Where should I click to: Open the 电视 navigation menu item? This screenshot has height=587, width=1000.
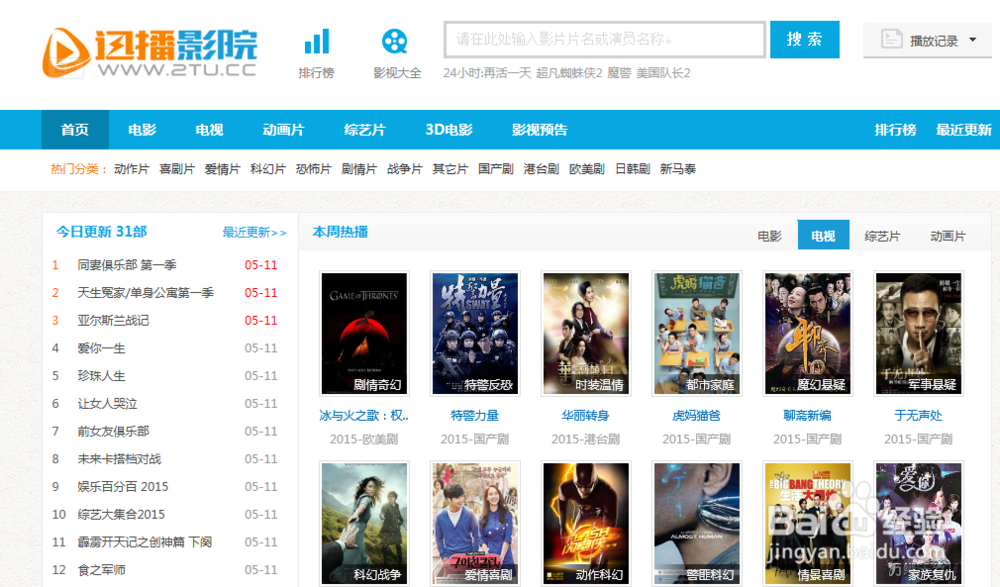[x=209, y=130]
